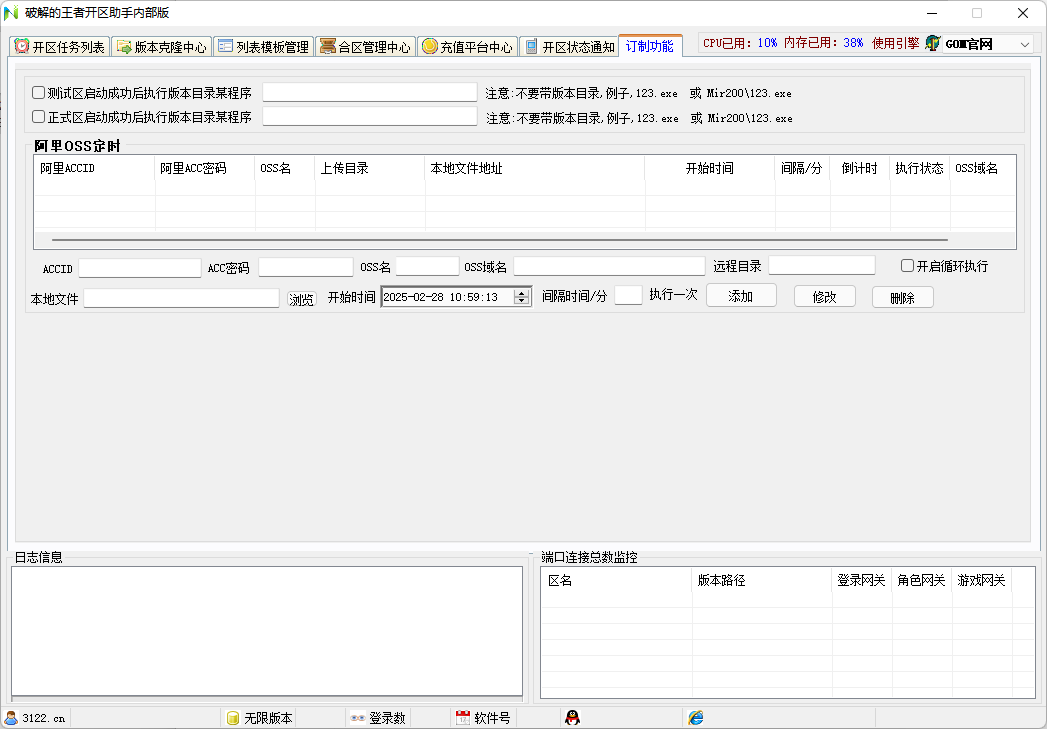Click the 登录网关 column header
The height and width of the screenshot is (729, 1047).
pyautogui.click(x=862, y=580)
